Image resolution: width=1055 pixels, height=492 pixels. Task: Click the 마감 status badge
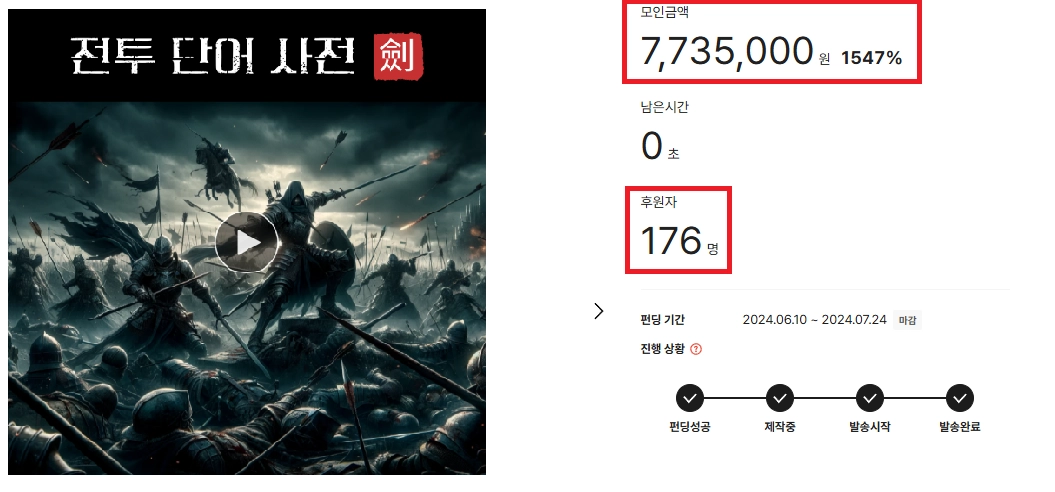[x=907, y=320]
